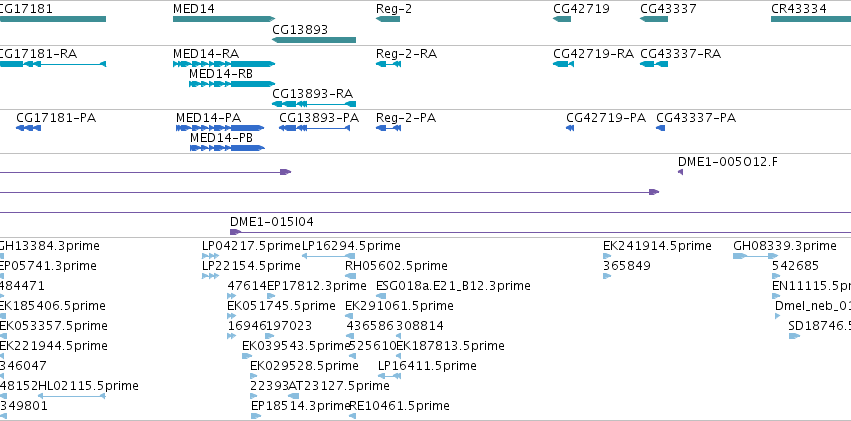Select the CG43337-PA protein feature
The image size is (851, 421).
pyautogui.click(x=661, y=128)
